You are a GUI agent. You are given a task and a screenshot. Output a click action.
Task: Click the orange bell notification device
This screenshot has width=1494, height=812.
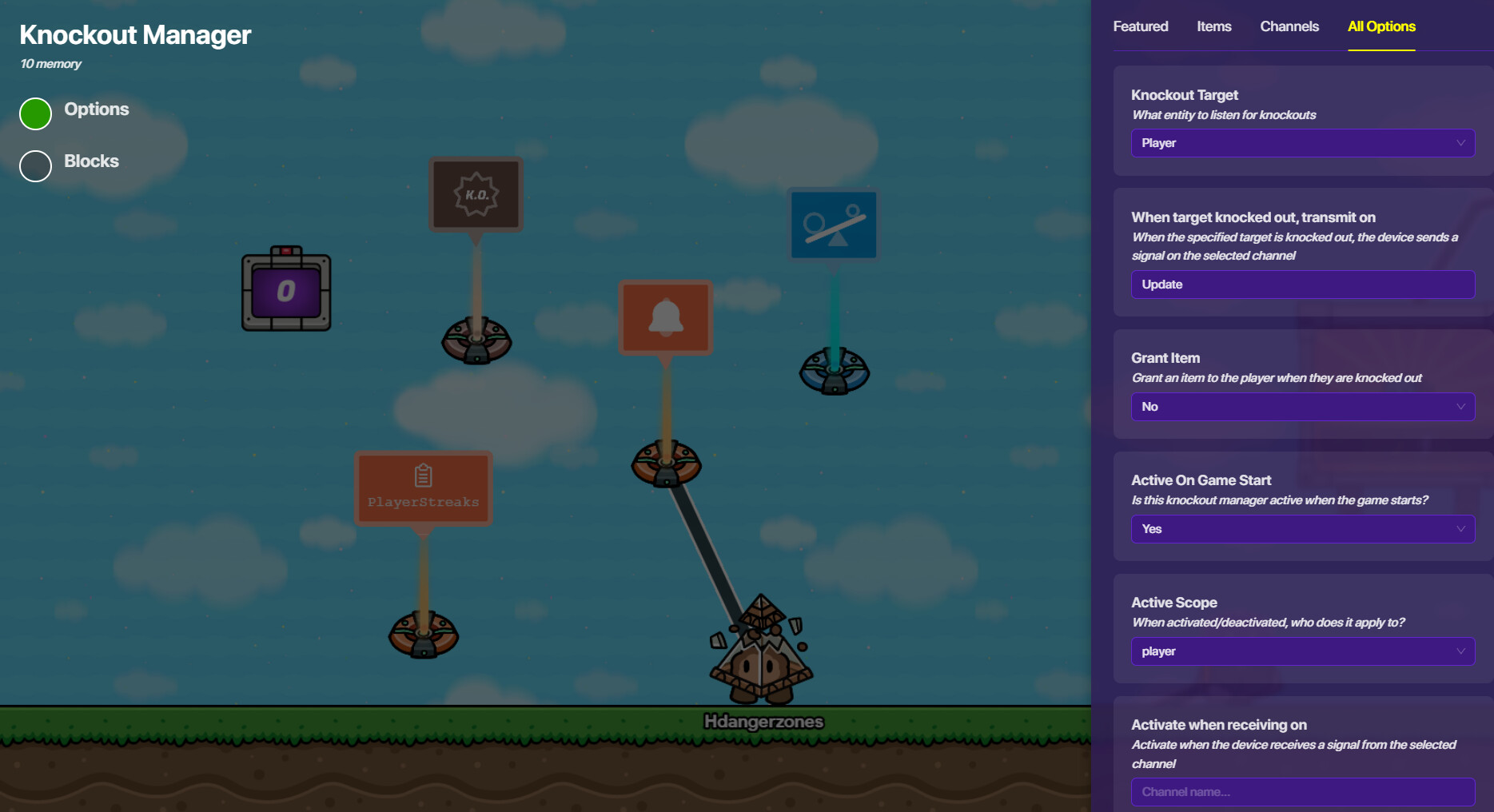click(x=665, y=317)
